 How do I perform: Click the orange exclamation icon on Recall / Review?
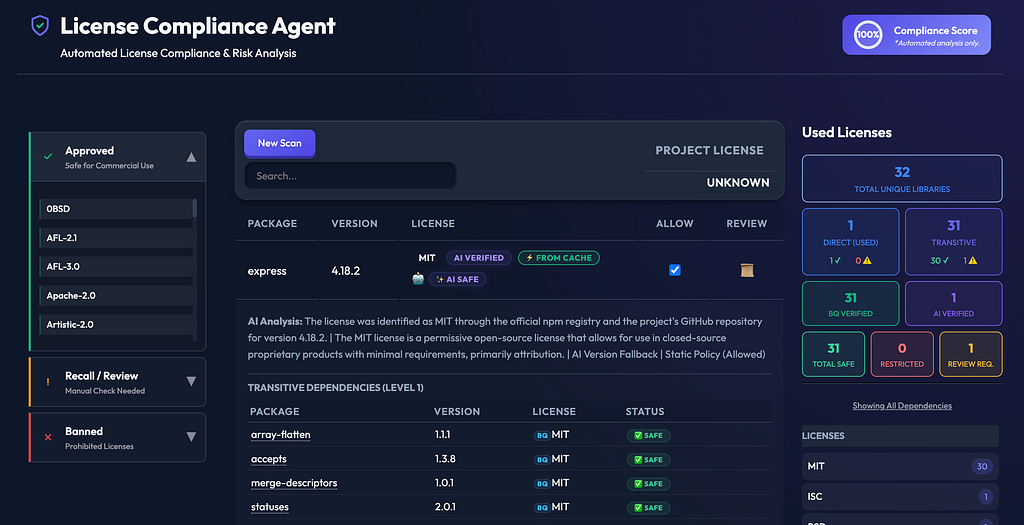tap(48, 382)
